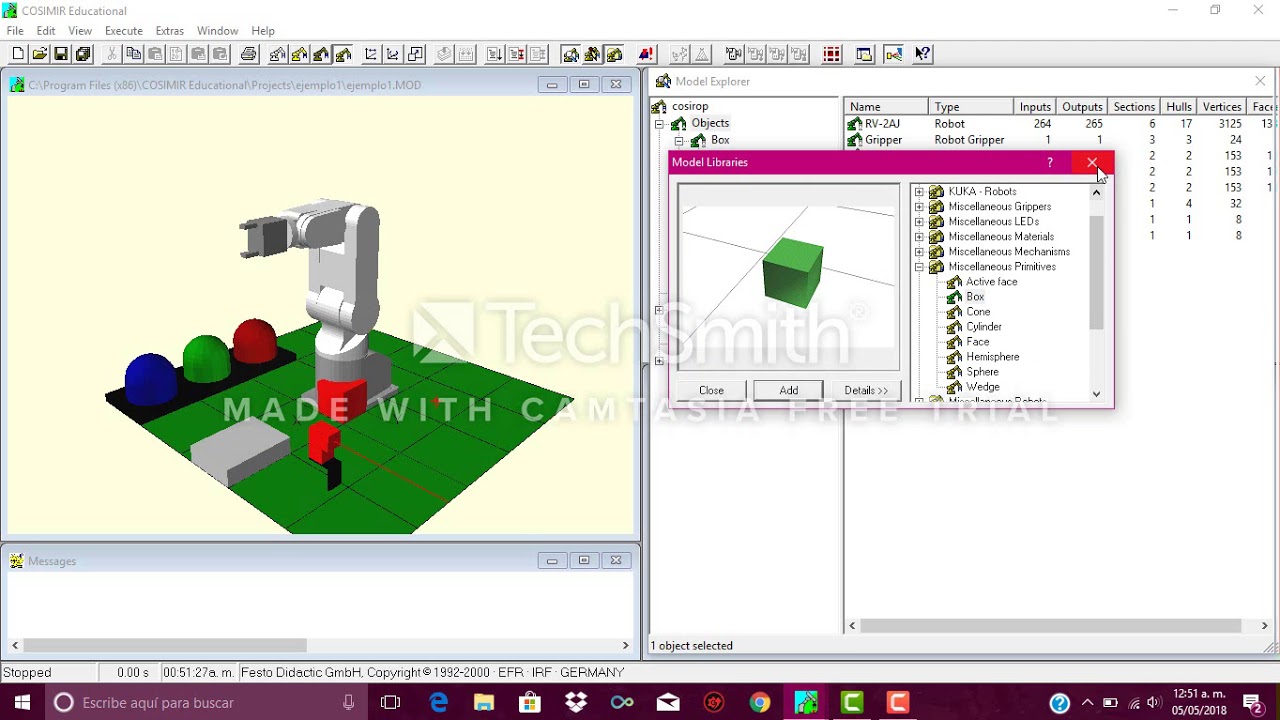Expand the KUKA - Robots library node

(x=919, y=192)
